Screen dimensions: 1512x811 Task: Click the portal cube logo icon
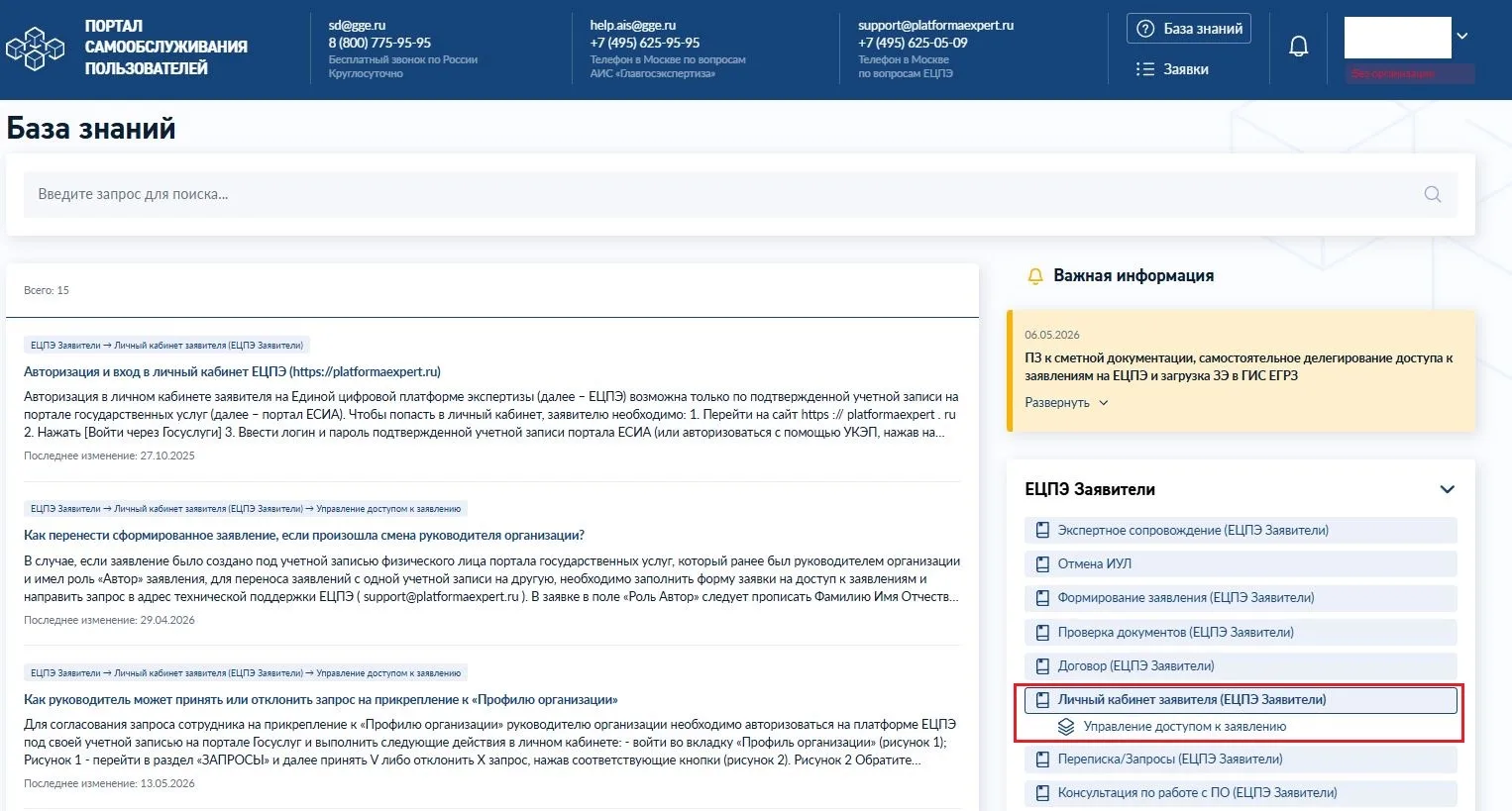[x=35, y=48]
